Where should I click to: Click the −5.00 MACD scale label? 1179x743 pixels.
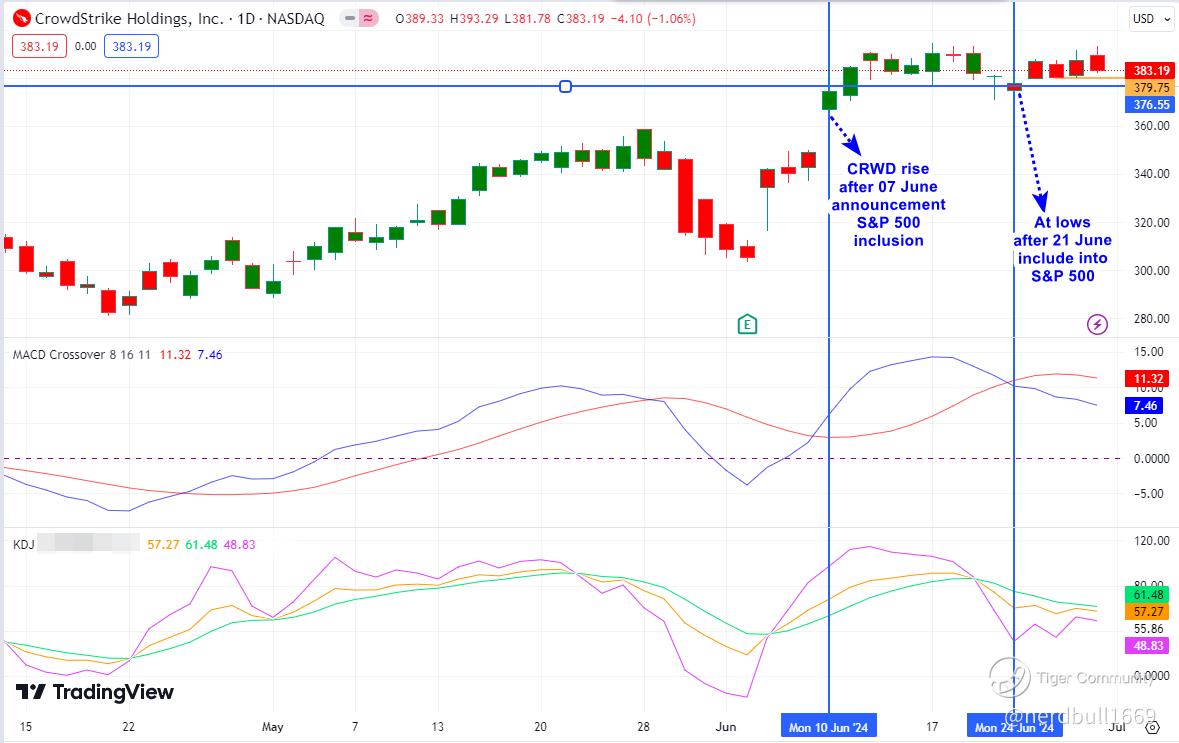click(x=1151, y=494)
